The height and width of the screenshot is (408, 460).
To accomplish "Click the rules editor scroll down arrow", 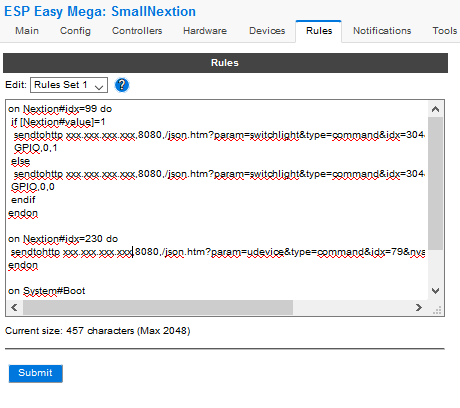I will coord(435,291).
